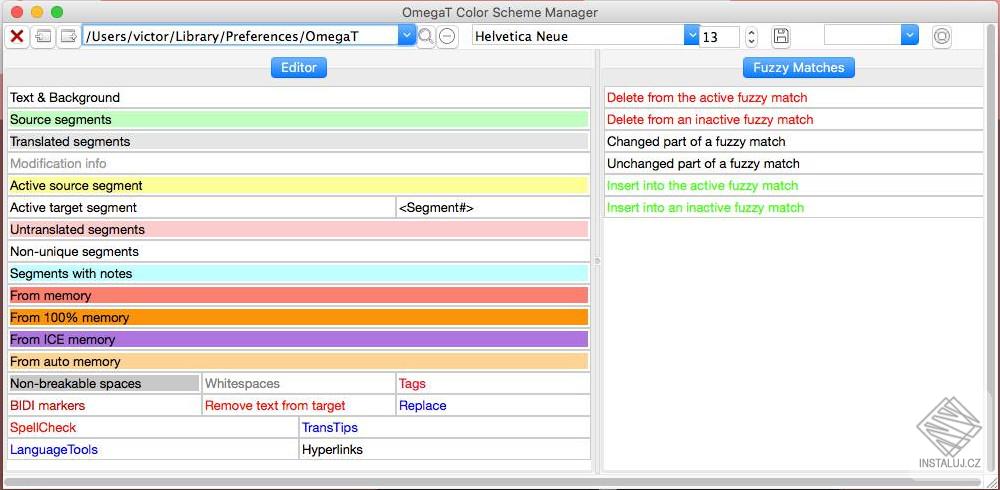The height and width of the screenshot is (490, 1000).
Task: Open the preferences path dropdown
Action: tap(407, 36)
